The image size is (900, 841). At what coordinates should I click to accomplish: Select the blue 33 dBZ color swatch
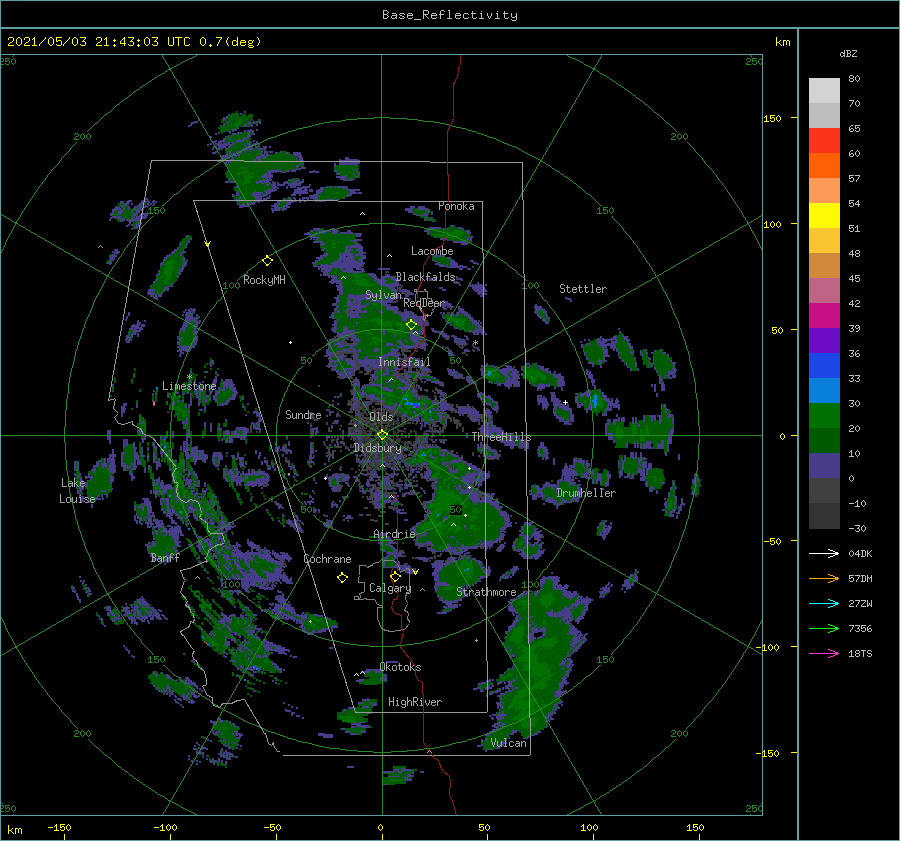(x=824, y=366)
